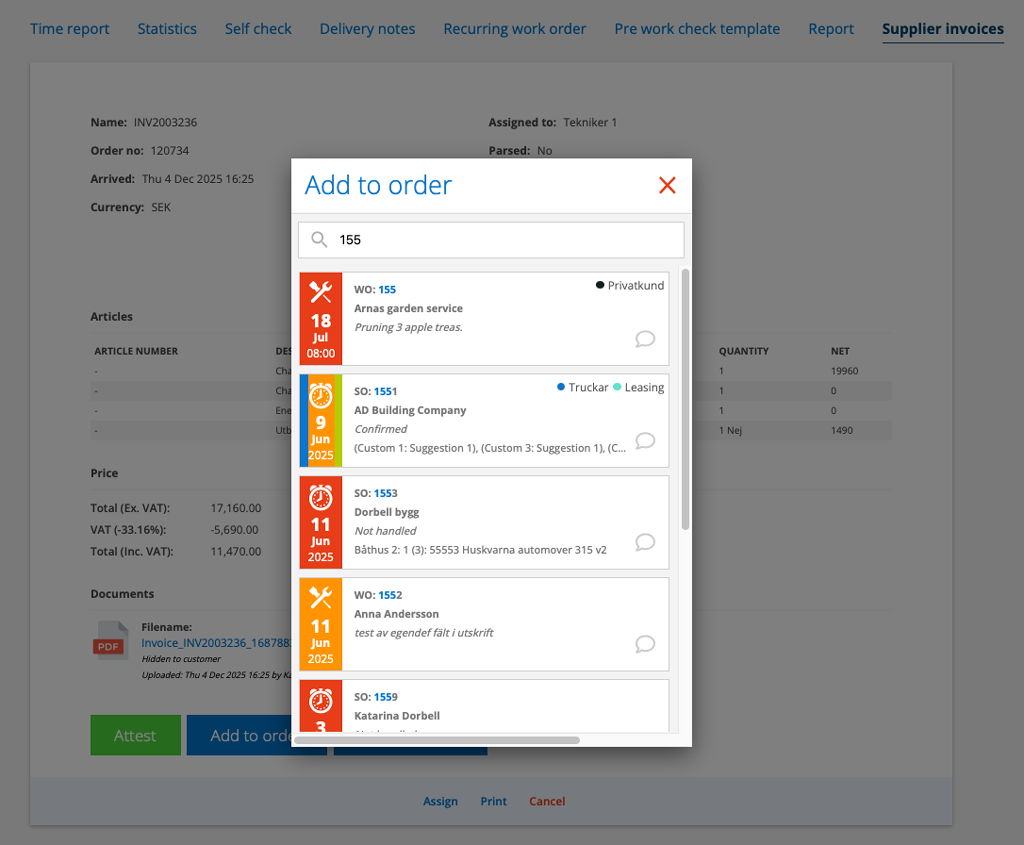Close the Add to order dialog
Screen dimensions: 1024x845
667,185
